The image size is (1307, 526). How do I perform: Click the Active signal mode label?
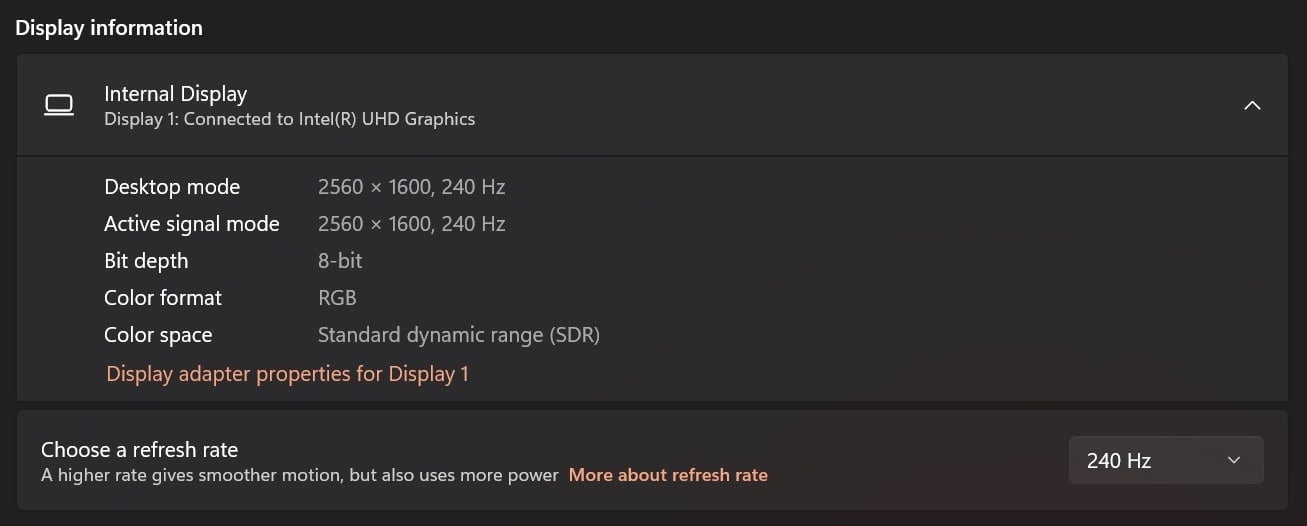coord(192,224)
